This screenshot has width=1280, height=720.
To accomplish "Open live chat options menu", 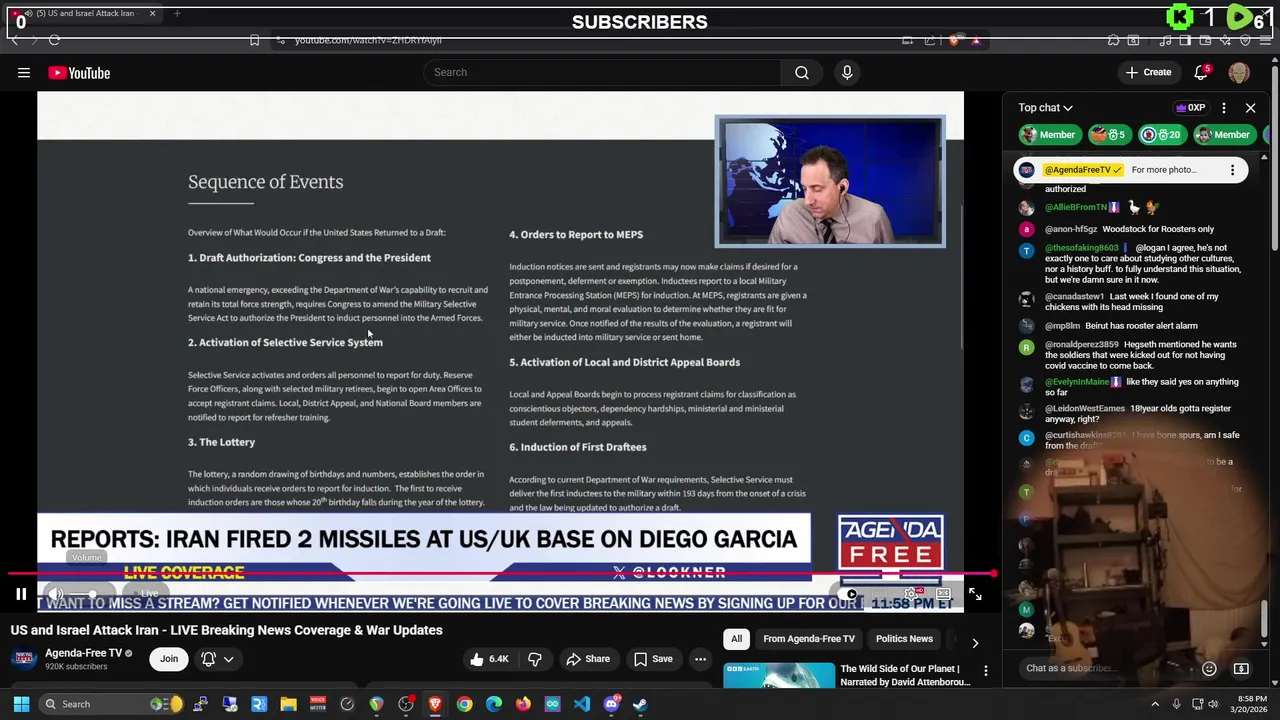I will coord(1223,108).
